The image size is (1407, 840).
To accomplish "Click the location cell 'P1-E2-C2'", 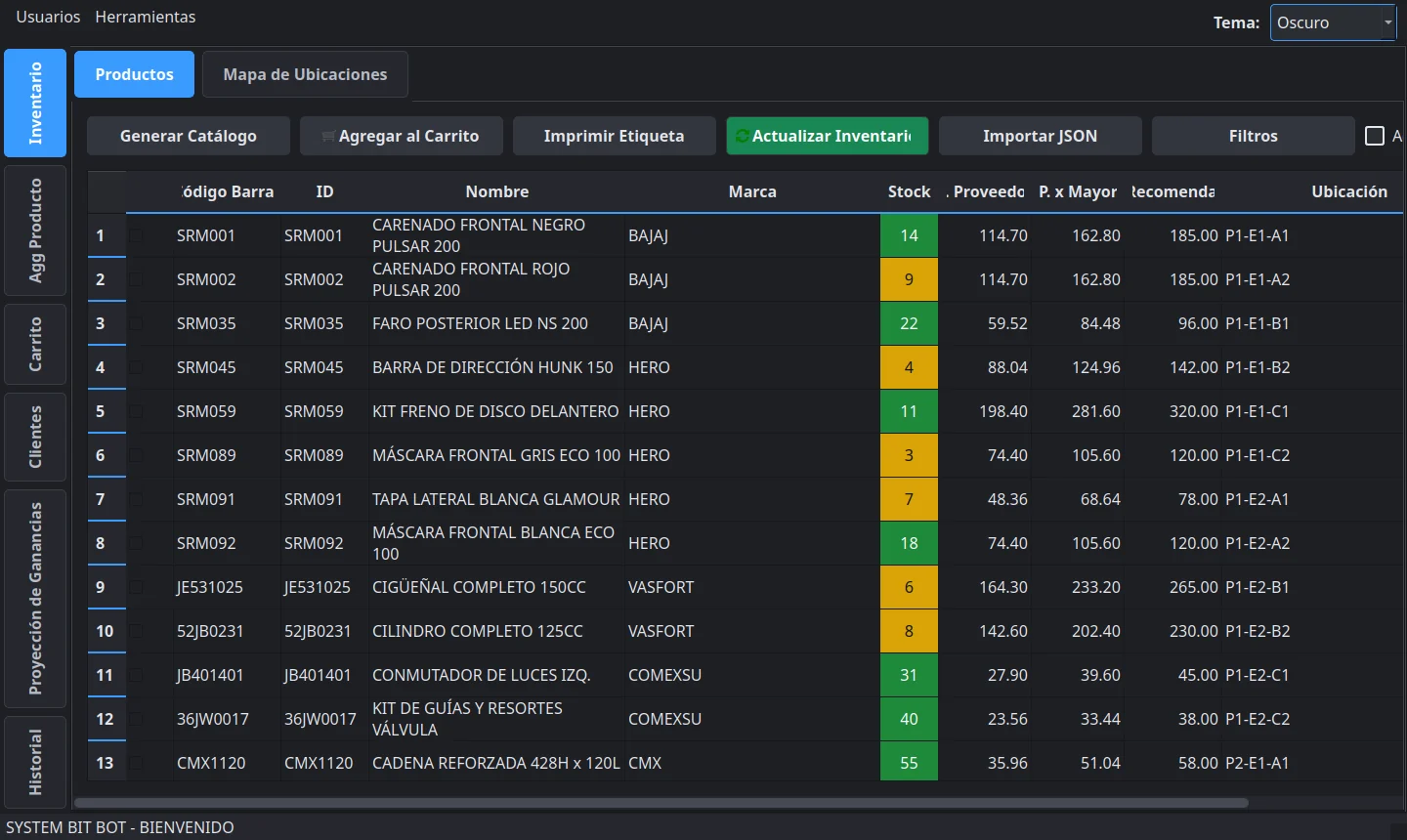I will 1312,719.
